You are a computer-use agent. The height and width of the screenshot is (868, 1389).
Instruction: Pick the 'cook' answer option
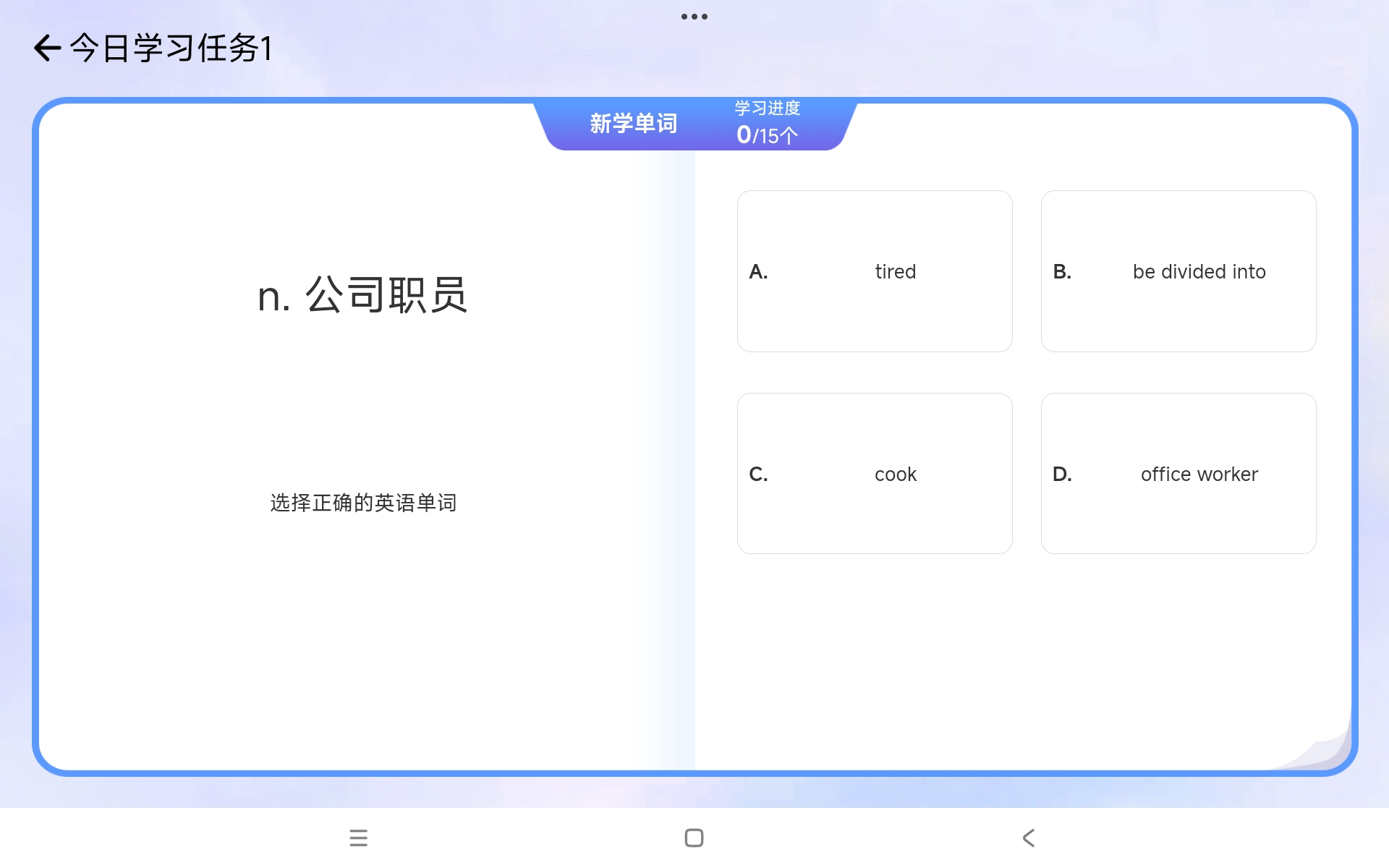pos(874,474)
